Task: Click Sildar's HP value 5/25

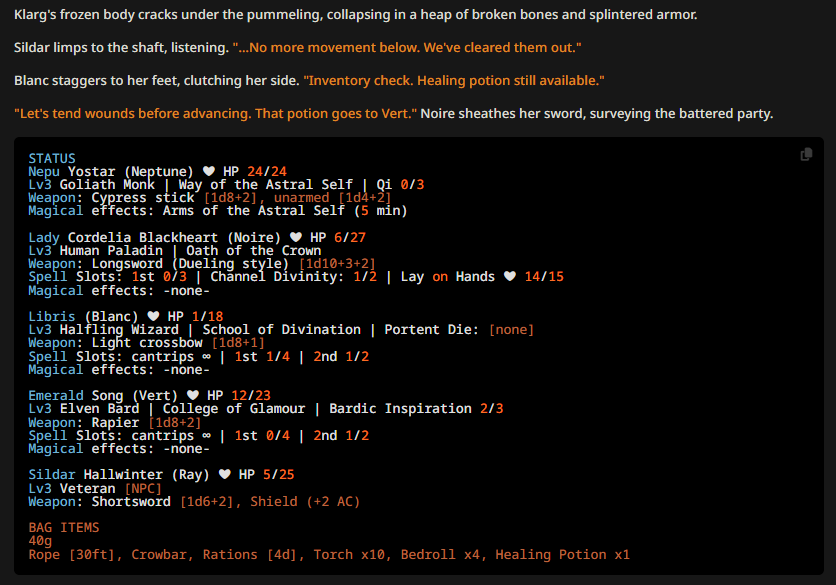Action: tap(279, 474)
